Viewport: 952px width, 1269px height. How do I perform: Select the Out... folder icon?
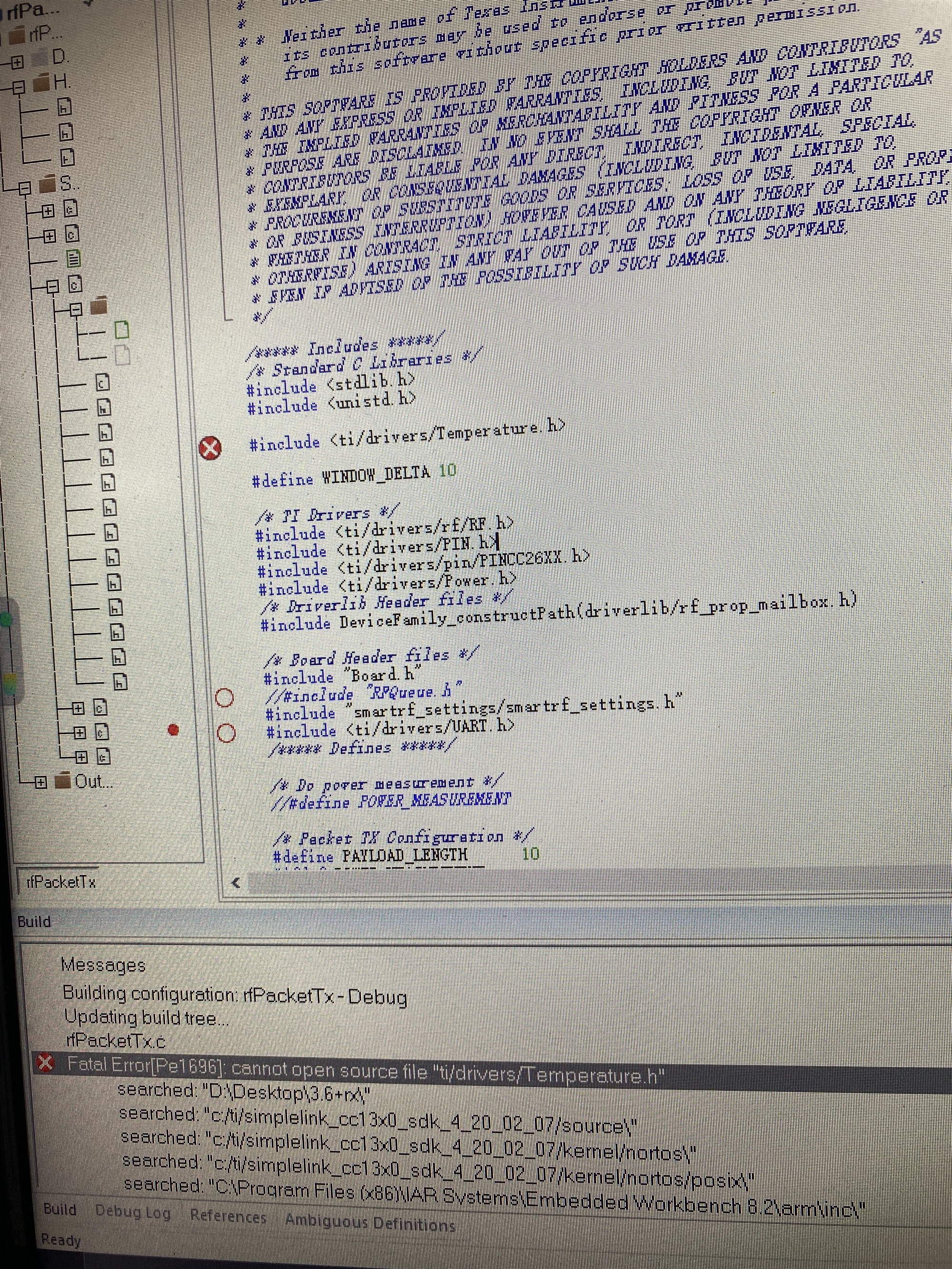click(63, 782)
